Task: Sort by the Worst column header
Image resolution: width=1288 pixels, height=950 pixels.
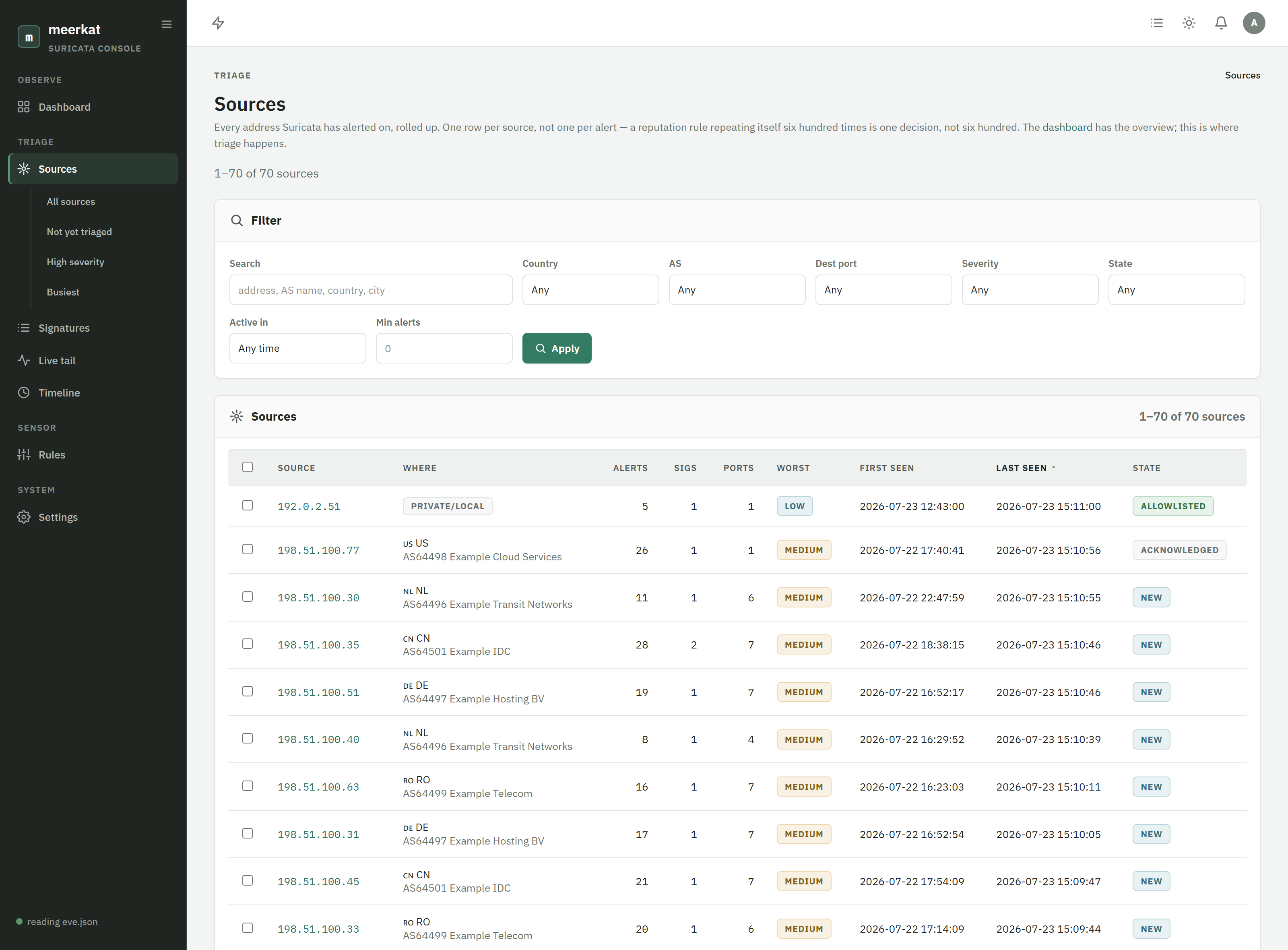Action: [793, 468]
